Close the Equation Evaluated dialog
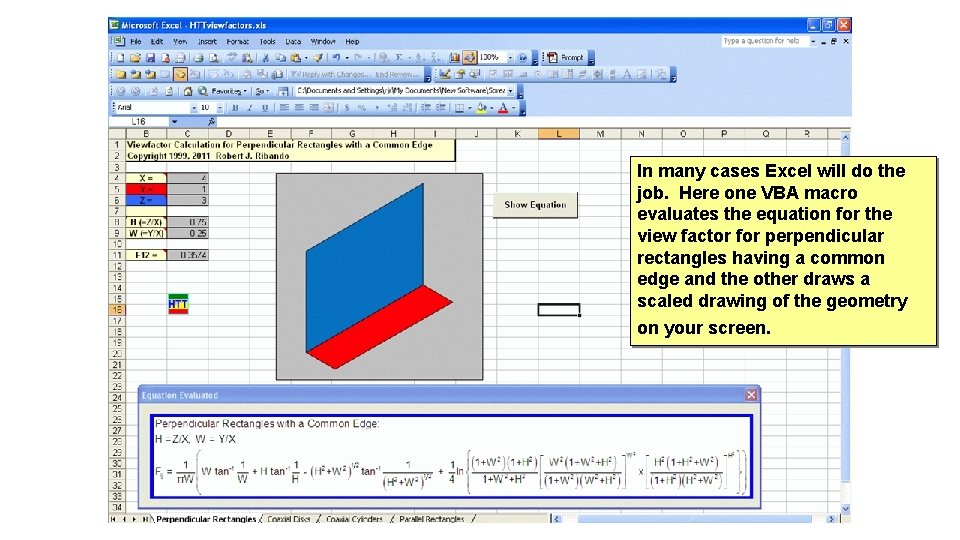Viewport: 960px width, 540px height. coord(751,395)
